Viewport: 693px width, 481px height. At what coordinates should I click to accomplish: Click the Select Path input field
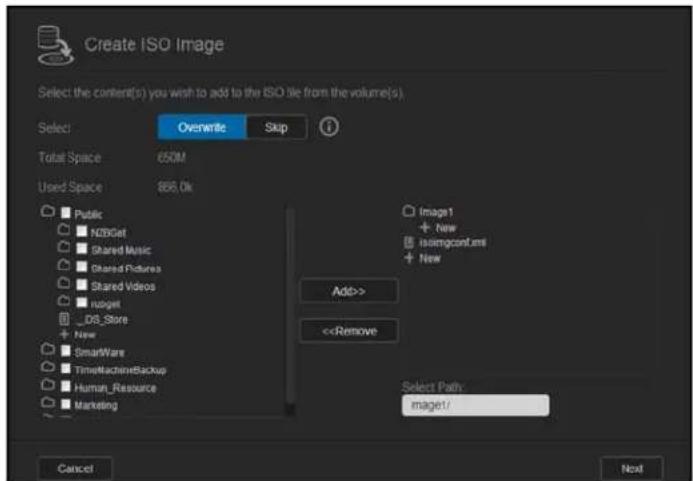pyautogui.click(x=476, y=405)
